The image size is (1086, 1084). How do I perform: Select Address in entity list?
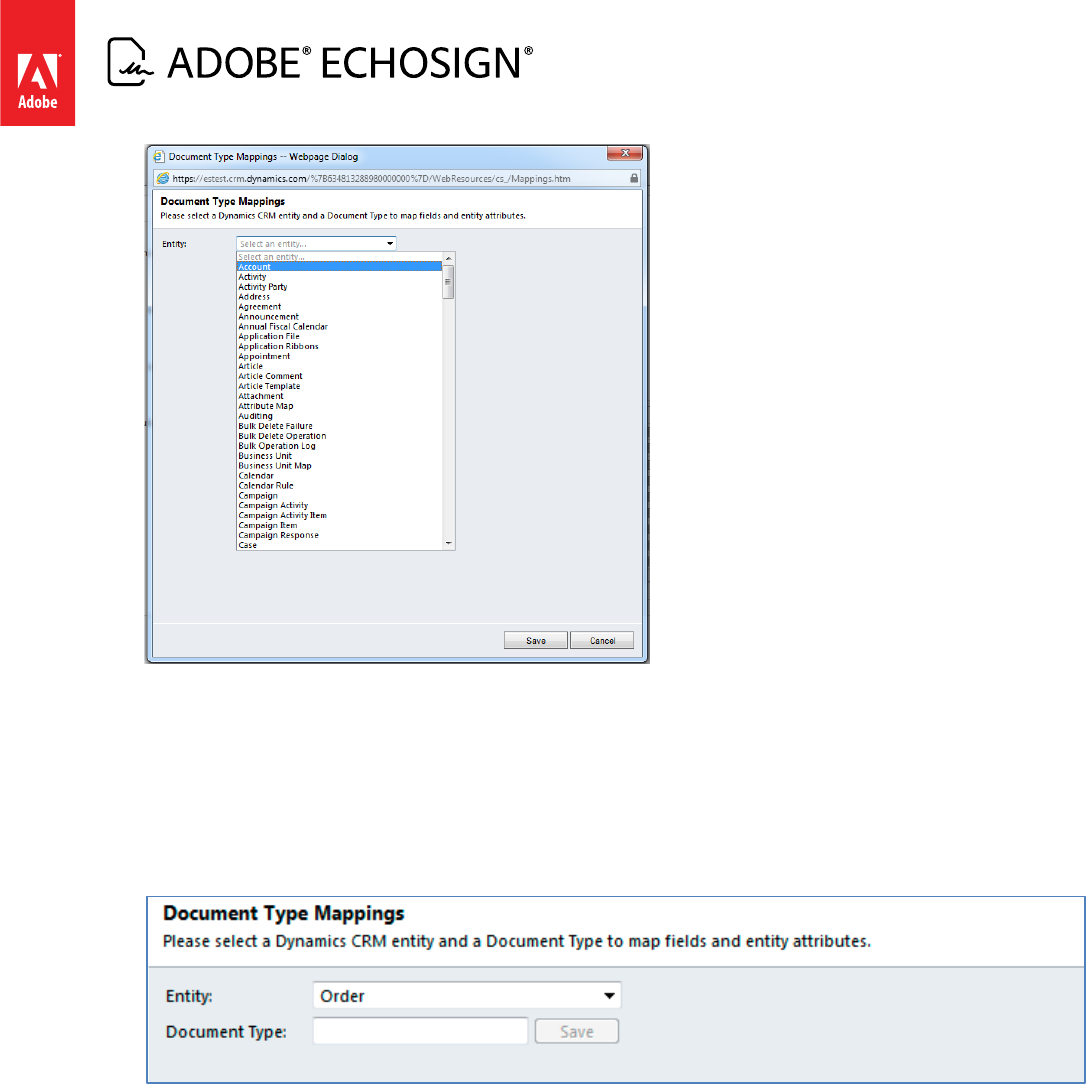click(339, 296)
